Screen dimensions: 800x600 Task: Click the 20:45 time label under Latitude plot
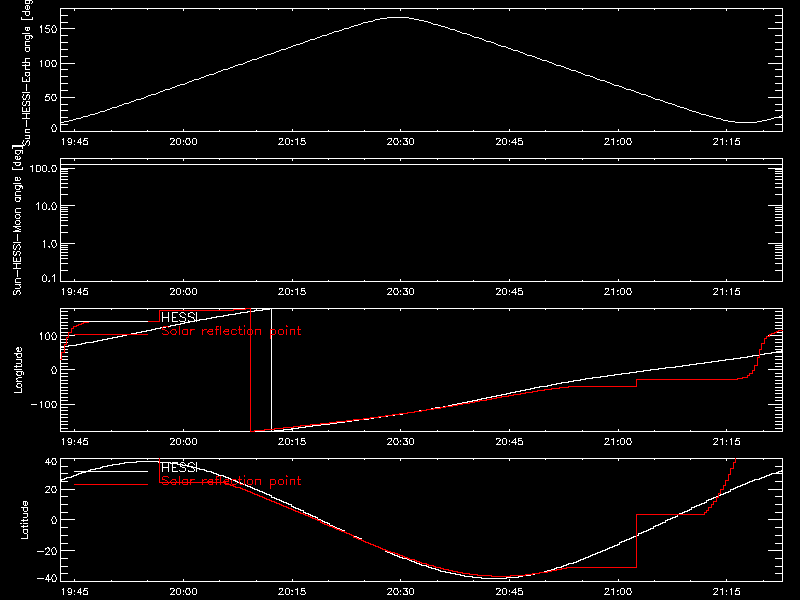[509, 591]
